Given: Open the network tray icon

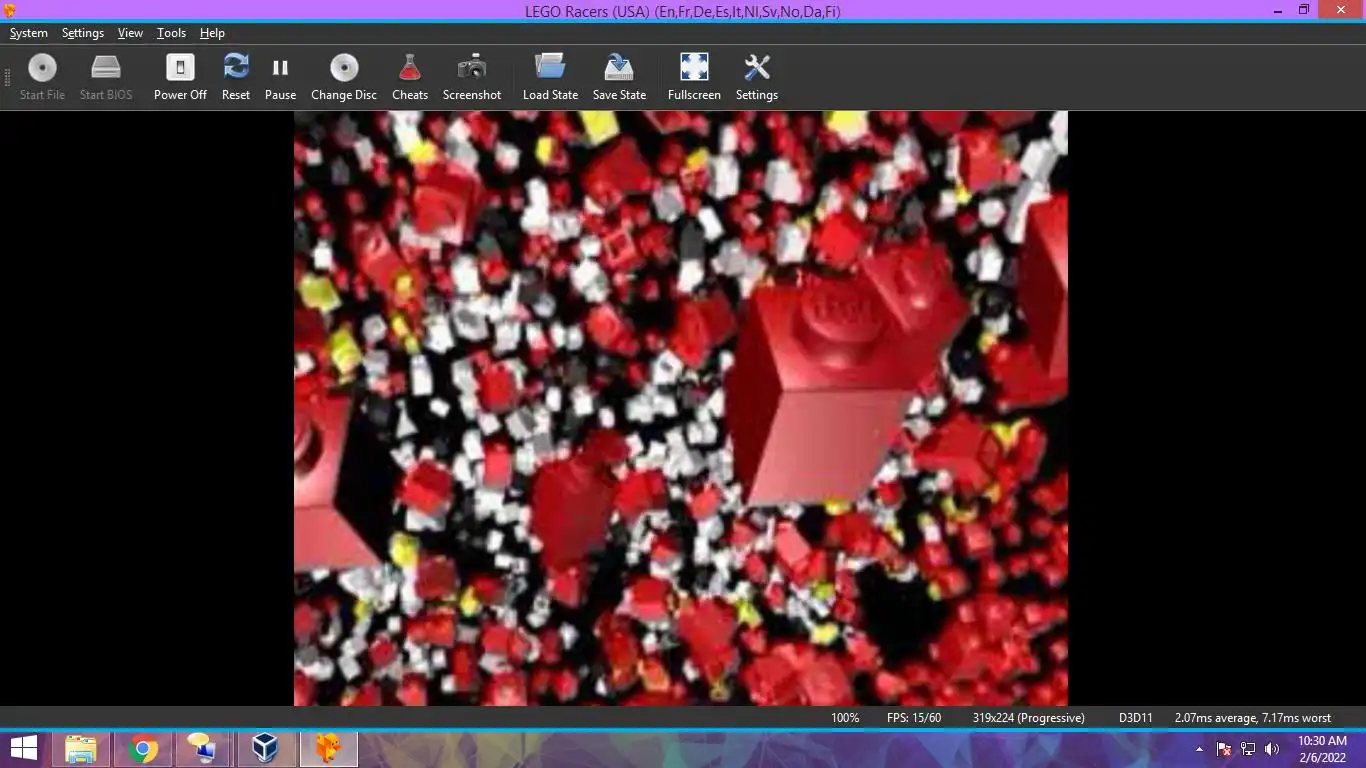Looking at the screenshot, I should click(1248, 749).
